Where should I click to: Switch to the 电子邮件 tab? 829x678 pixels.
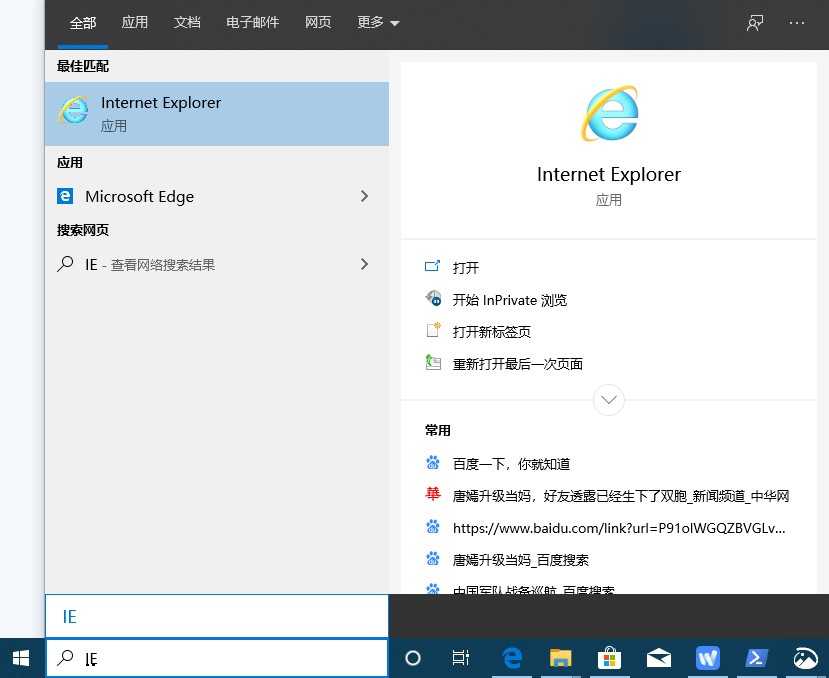tap(252, 23)
